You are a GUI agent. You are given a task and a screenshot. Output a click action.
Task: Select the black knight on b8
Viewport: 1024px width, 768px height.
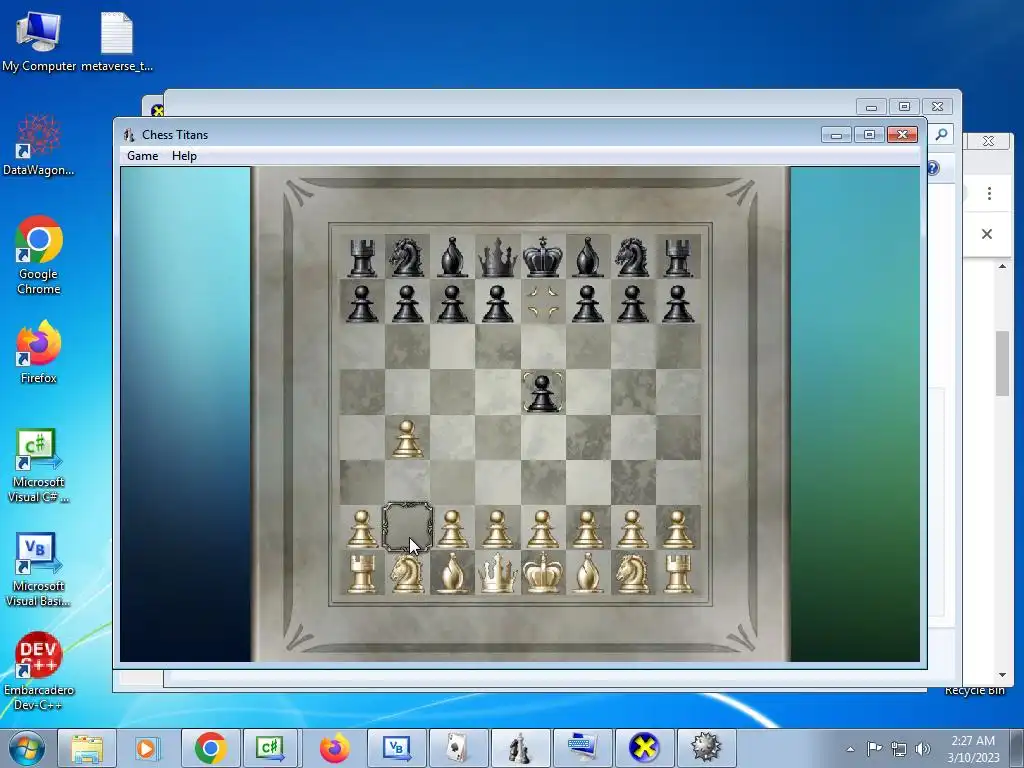coord(406,257)
